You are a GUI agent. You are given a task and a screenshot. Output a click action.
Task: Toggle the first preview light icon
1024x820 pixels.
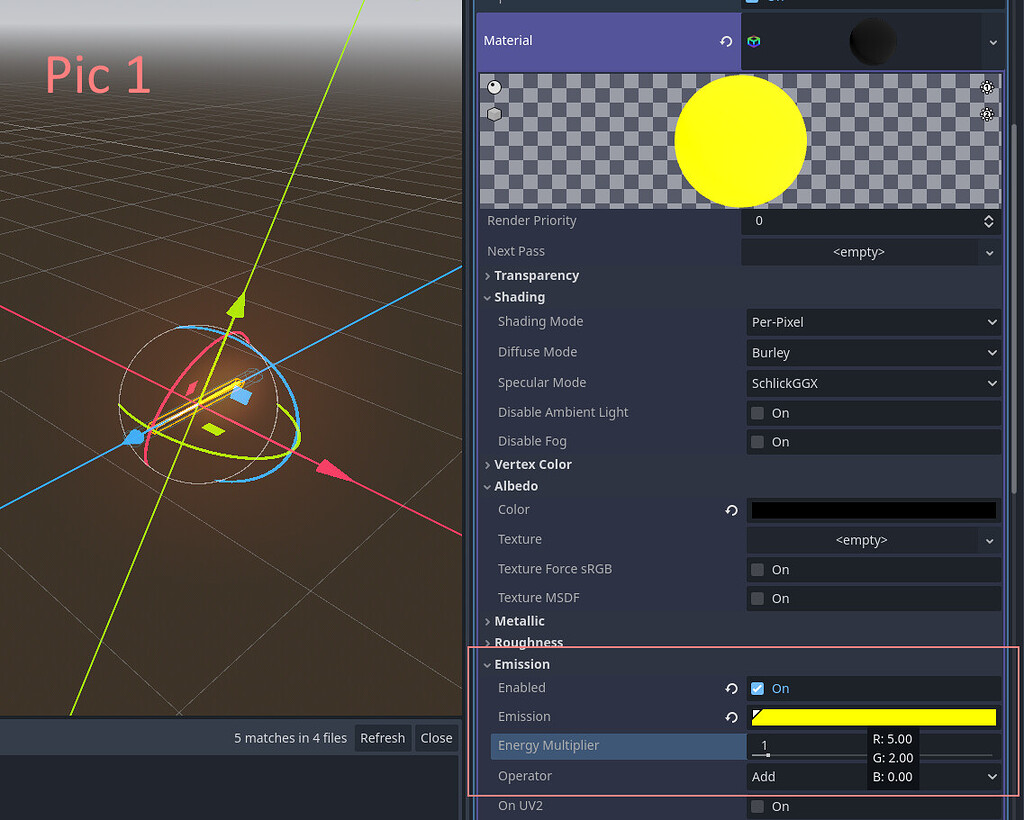pos(987,87)
